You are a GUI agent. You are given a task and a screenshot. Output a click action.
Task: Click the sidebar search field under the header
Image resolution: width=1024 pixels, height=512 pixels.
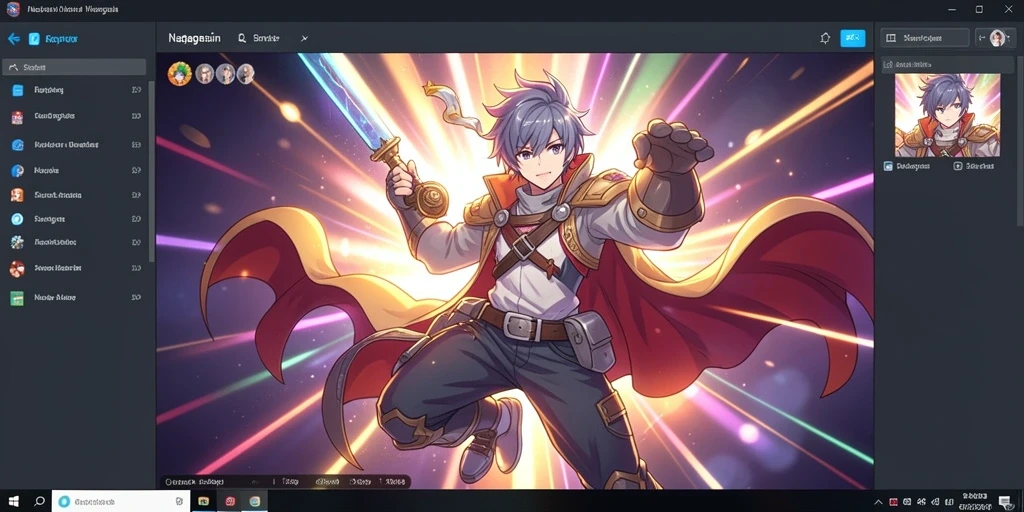coord(74,67)
